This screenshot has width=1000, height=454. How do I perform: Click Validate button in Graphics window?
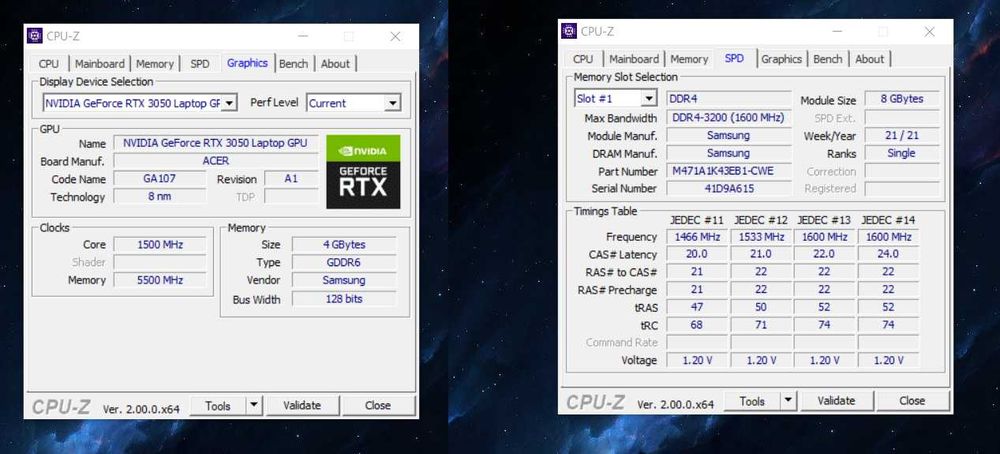302,405
